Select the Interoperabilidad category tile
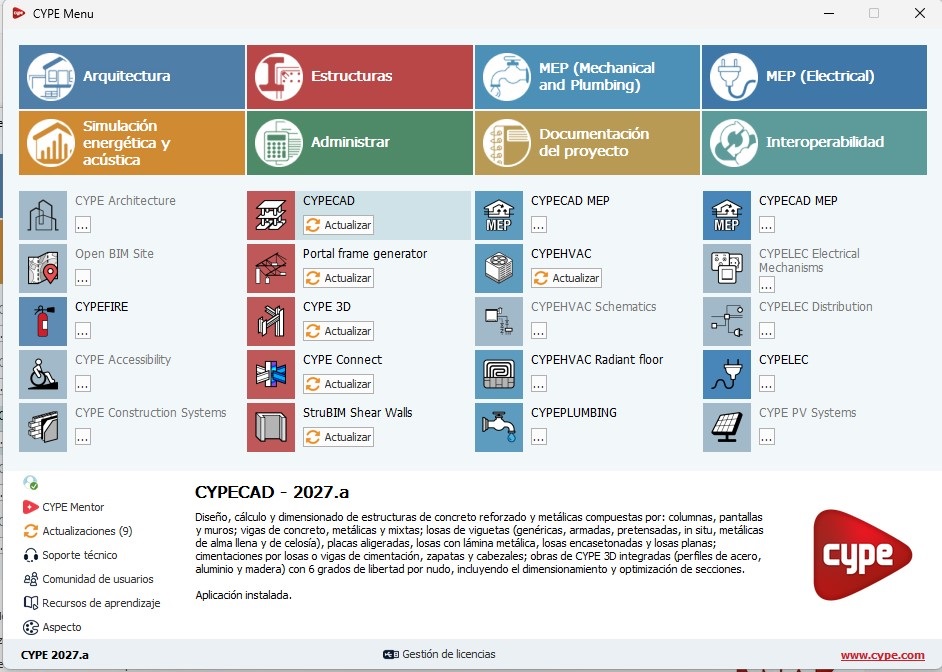This screenshot has height=672, width=942. point(814,143)
